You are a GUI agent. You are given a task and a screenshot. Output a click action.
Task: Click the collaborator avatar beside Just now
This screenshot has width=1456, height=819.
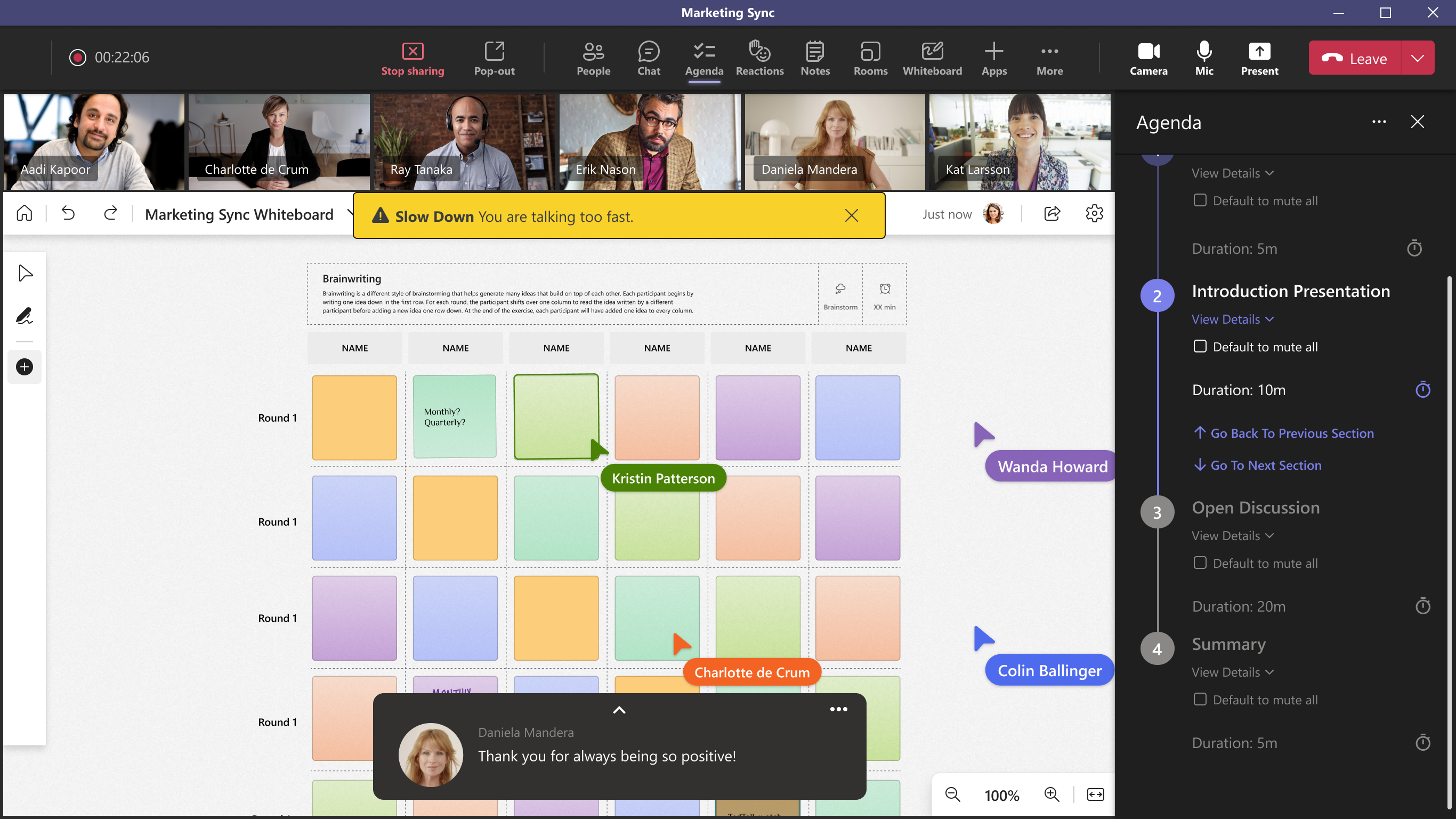coord(993,214)
